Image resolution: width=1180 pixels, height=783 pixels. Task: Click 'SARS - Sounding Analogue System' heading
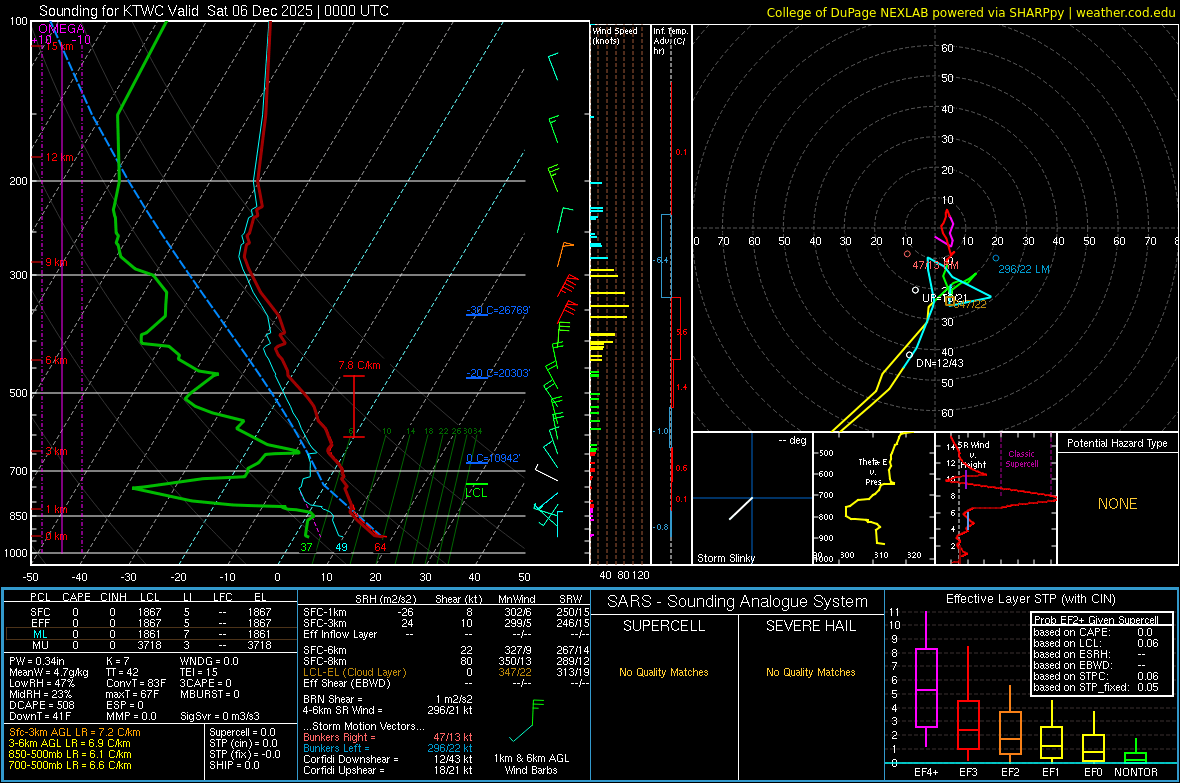pyautogui.click(x=738, y=602)
